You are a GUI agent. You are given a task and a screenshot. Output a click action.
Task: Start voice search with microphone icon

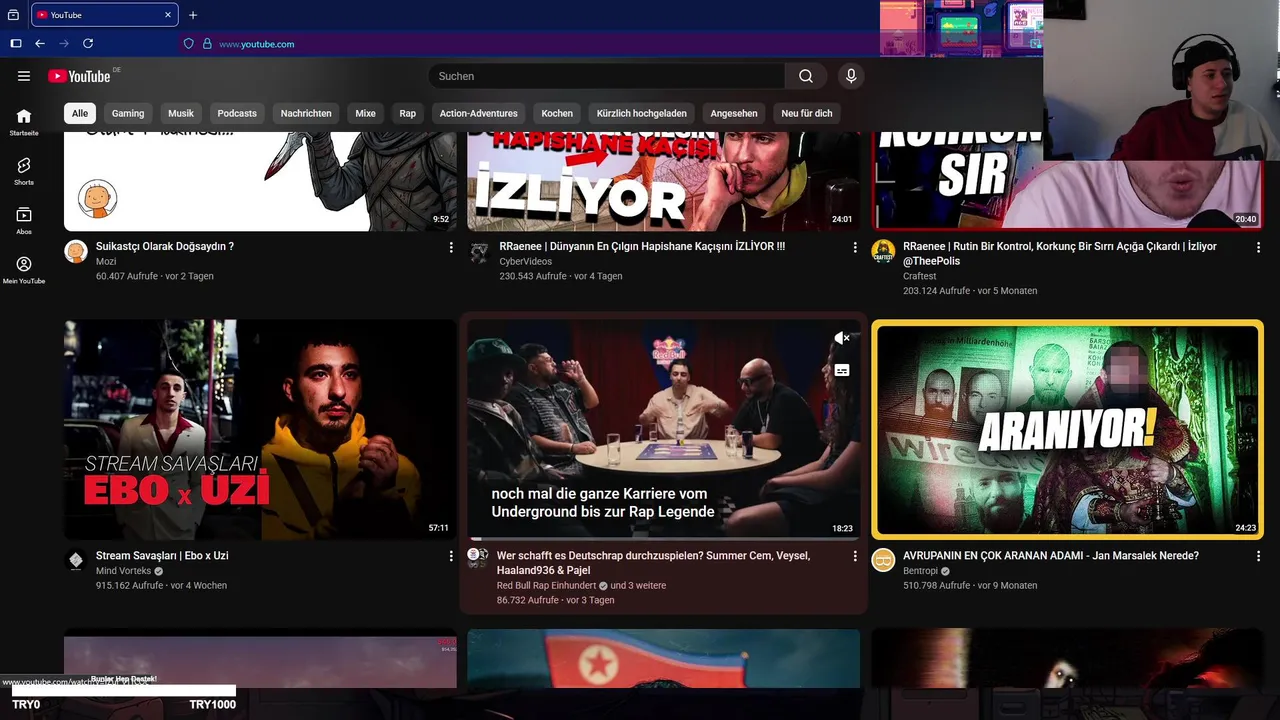(x=851, y=76)
